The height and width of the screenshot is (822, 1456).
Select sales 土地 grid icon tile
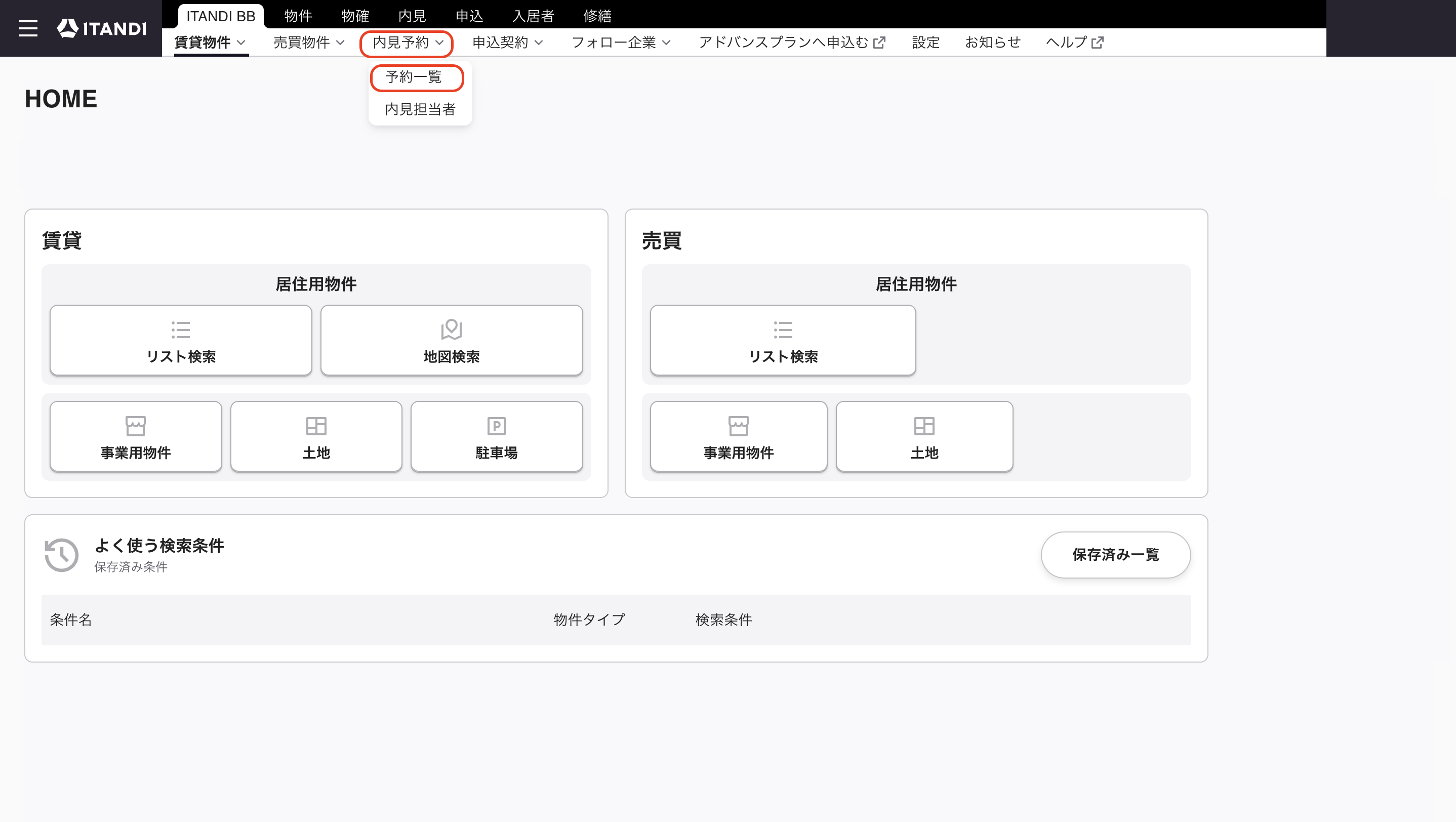(925, 436)
